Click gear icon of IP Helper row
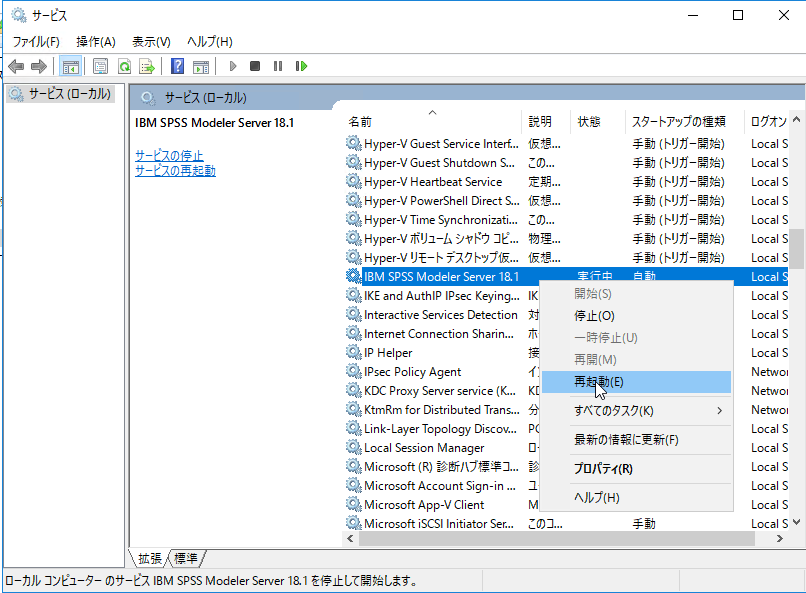The image size is (806, 593). click(x=354, y=353)
